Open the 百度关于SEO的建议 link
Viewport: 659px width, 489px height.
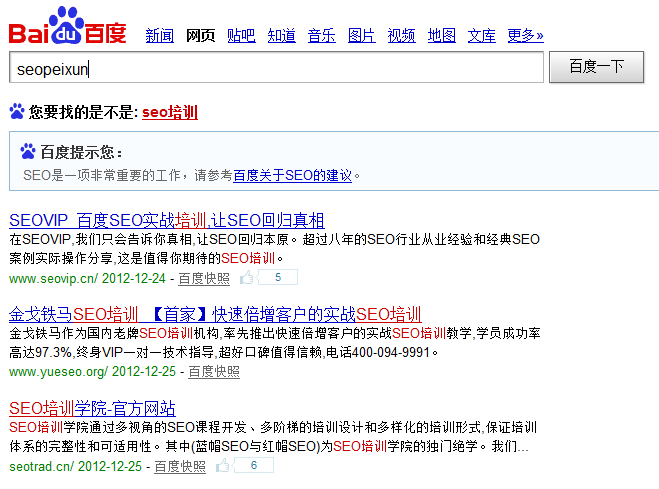click(292, 175)
